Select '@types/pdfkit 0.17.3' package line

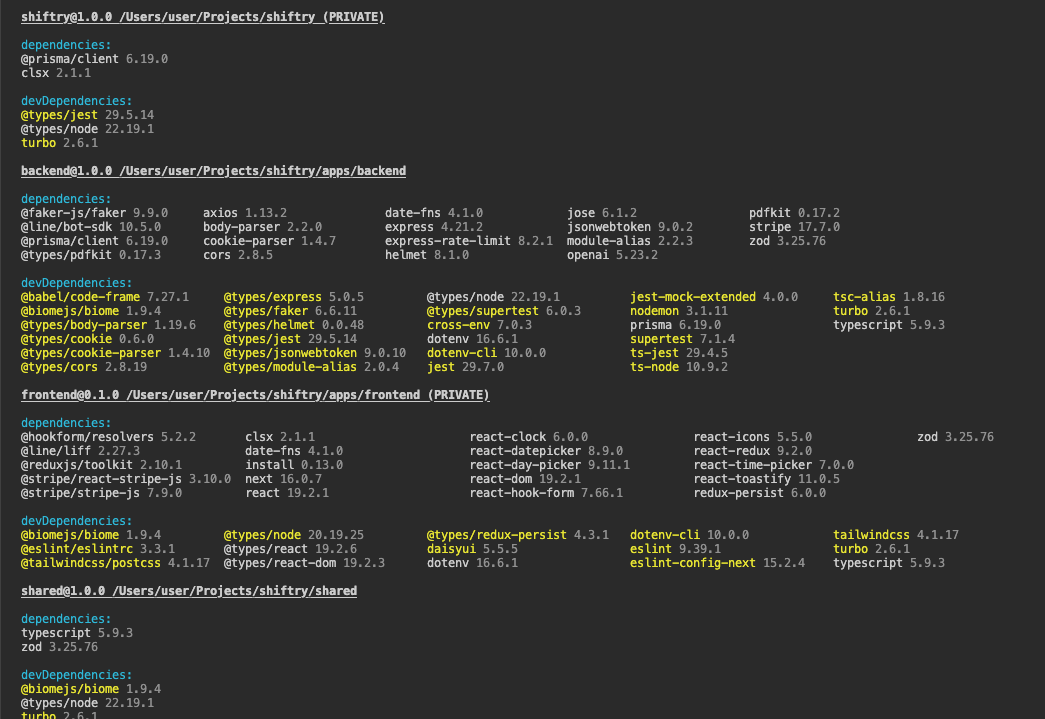click(91, 255)
